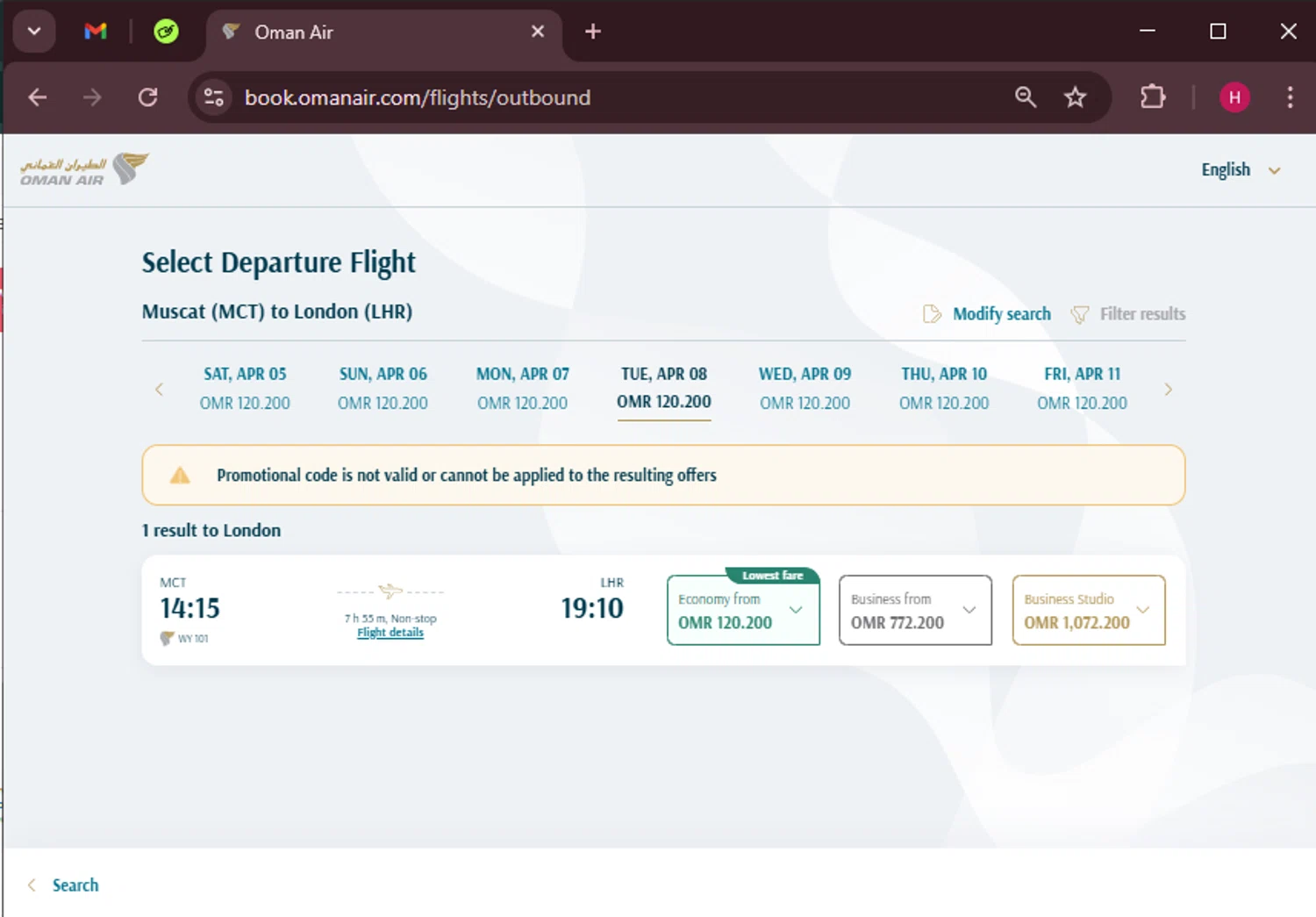Minimize the browser window
The image size is (1316, 917).
(1147, 32)
